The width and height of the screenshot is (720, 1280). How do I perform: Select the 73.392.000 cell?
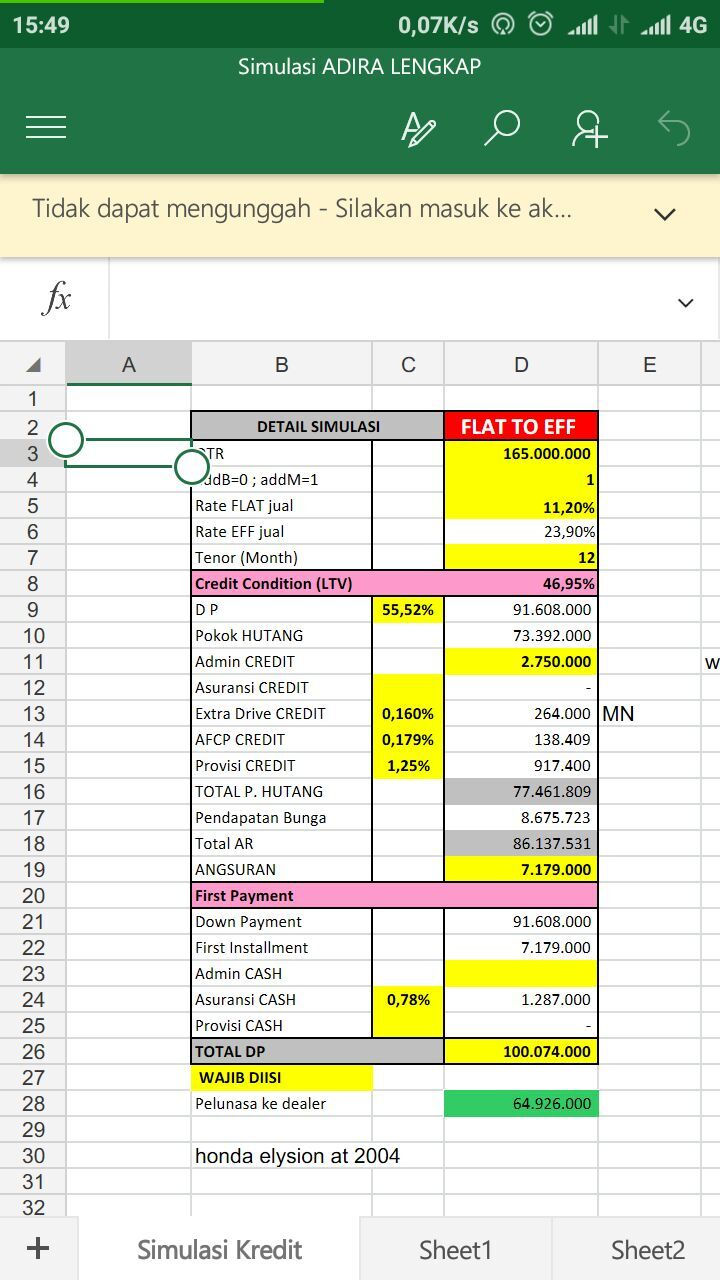(x=521, y=635)
